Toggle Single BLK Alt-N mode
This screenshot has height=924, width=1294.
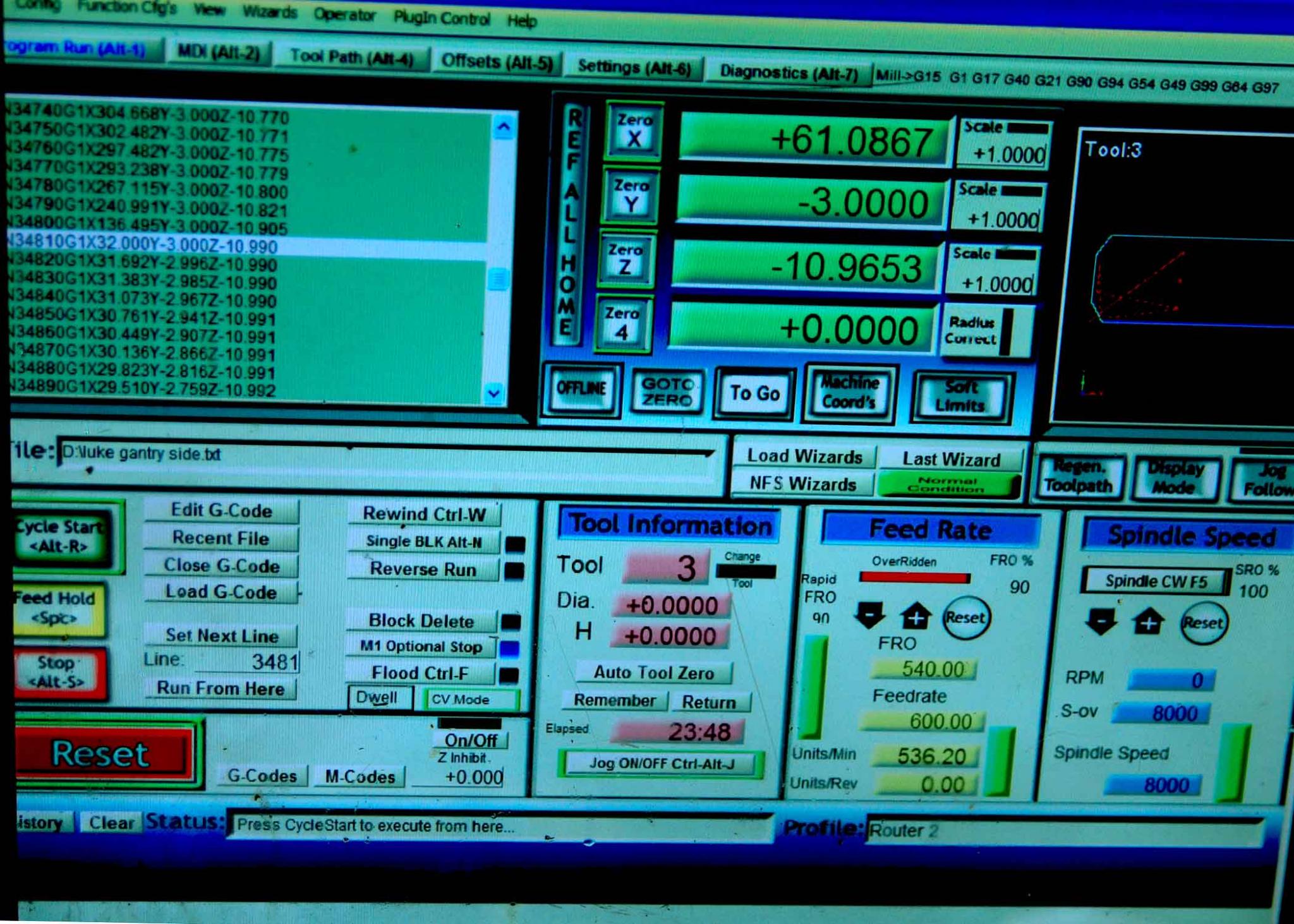coord(424,542)
